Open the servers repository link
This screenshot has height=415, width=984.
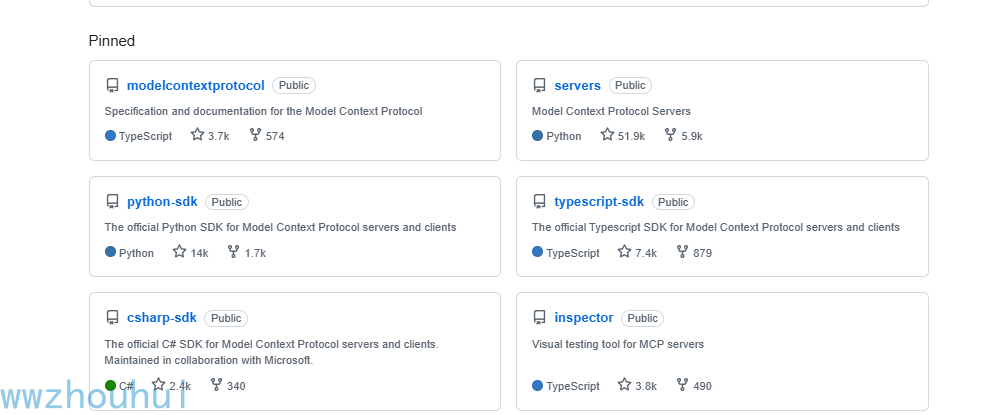coord(577,86)
